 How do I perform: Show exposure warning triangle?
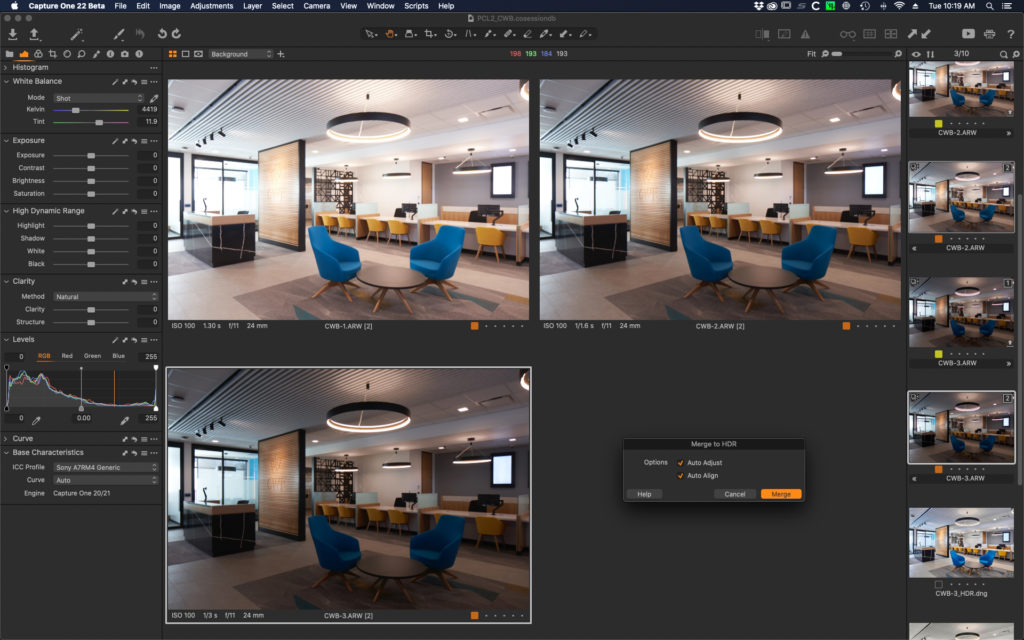coord(805,34)
